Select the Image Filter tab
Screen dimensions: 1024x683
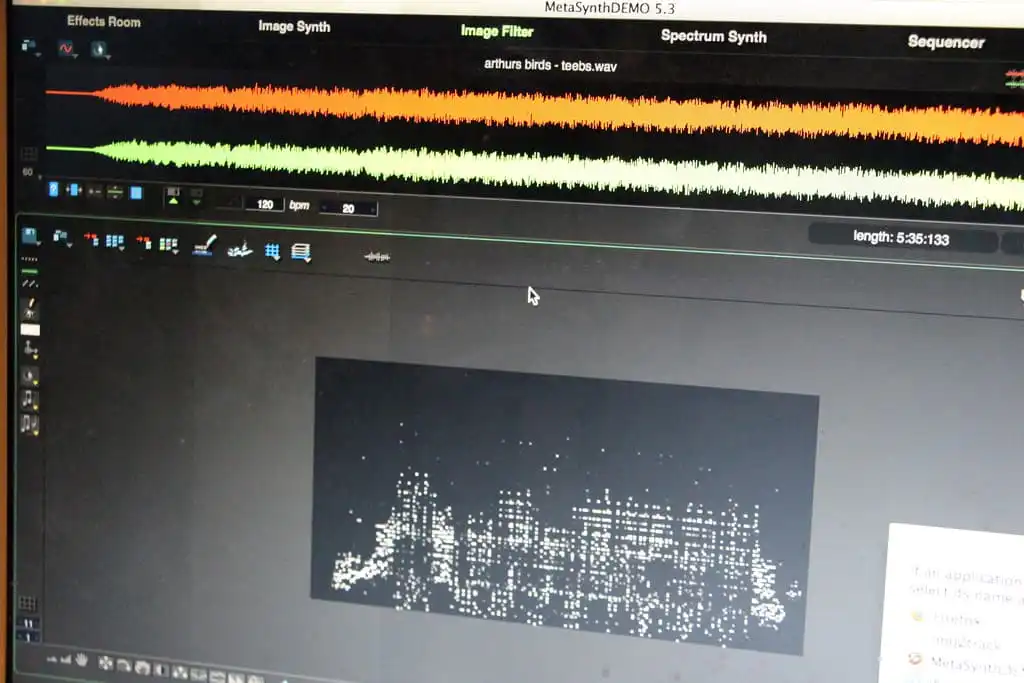[x=497, y=31]
